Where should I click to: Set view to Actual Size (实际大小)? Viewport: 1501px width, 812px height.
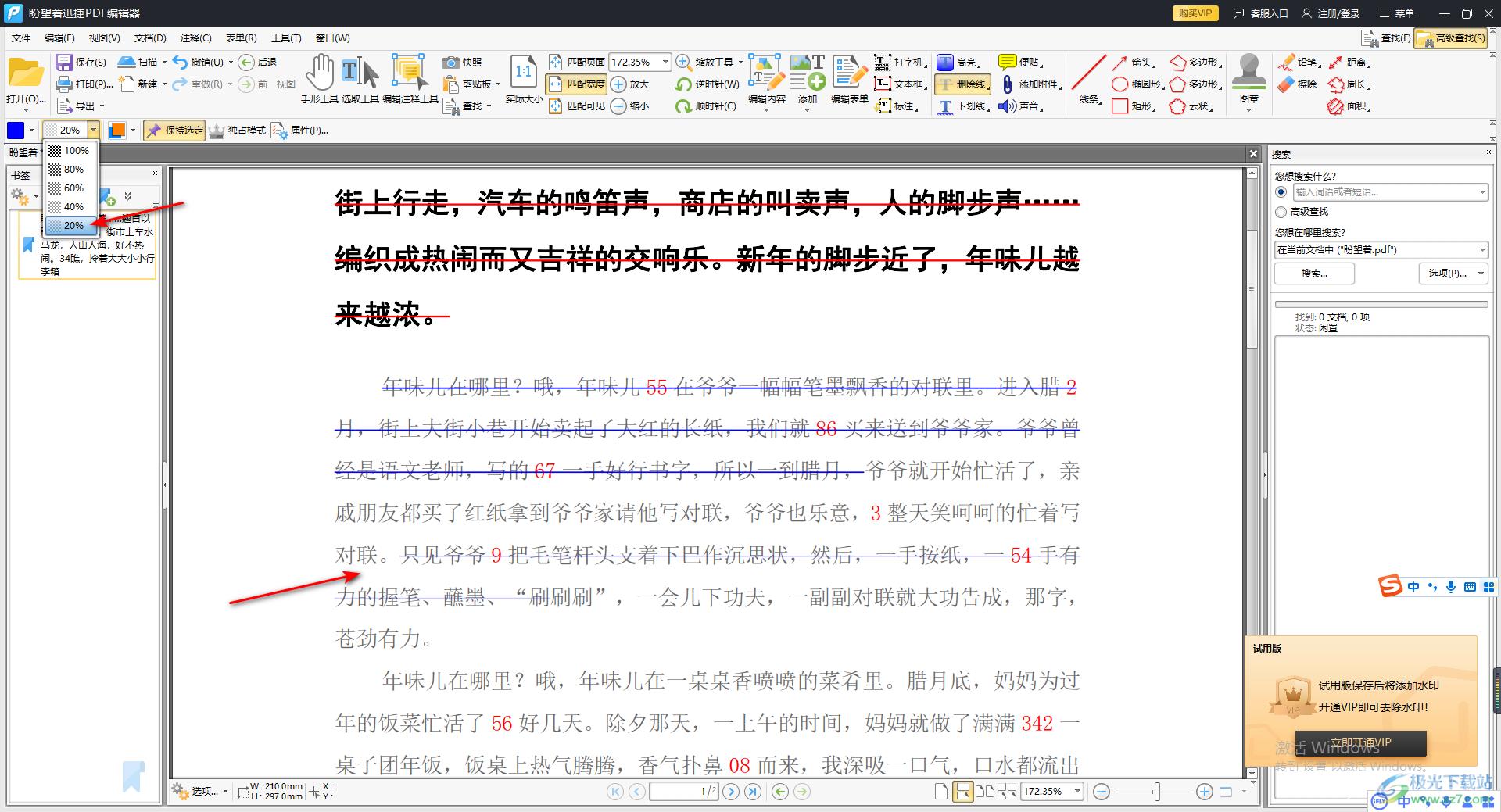[523, 79]
